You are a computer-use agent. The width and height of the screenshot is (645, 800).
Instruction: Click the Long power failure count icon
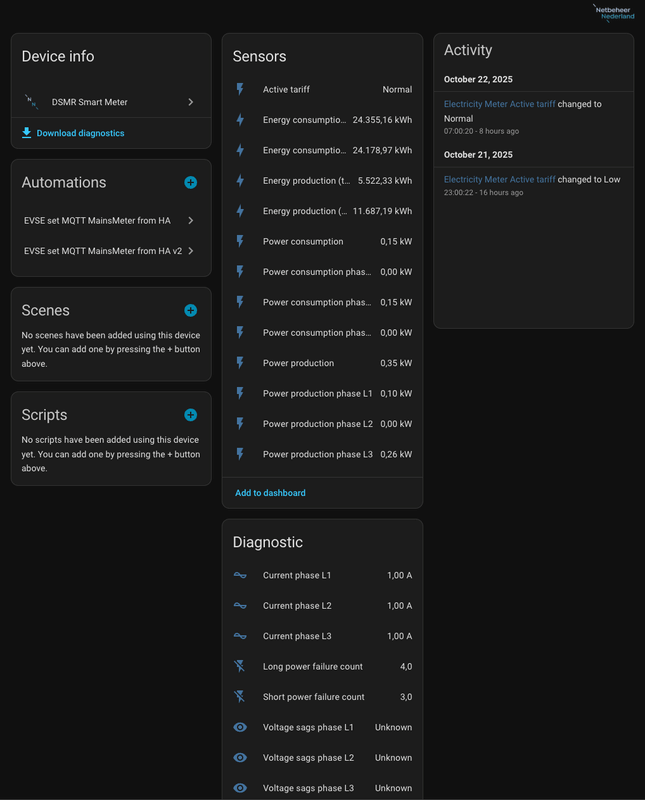[239, 666]
